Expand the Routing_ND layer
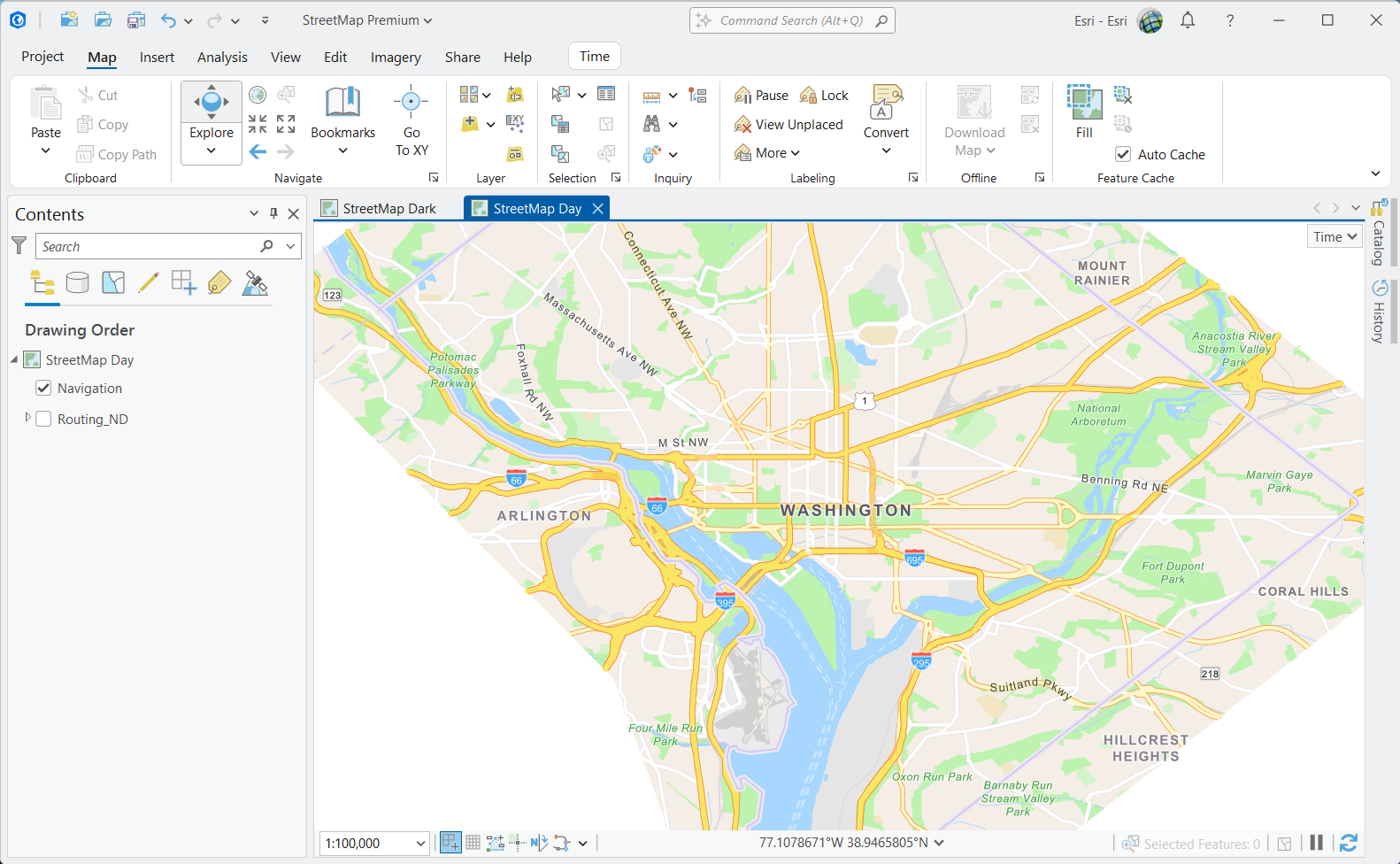This screenshot has width=1400, height=864. pos(27,417)
